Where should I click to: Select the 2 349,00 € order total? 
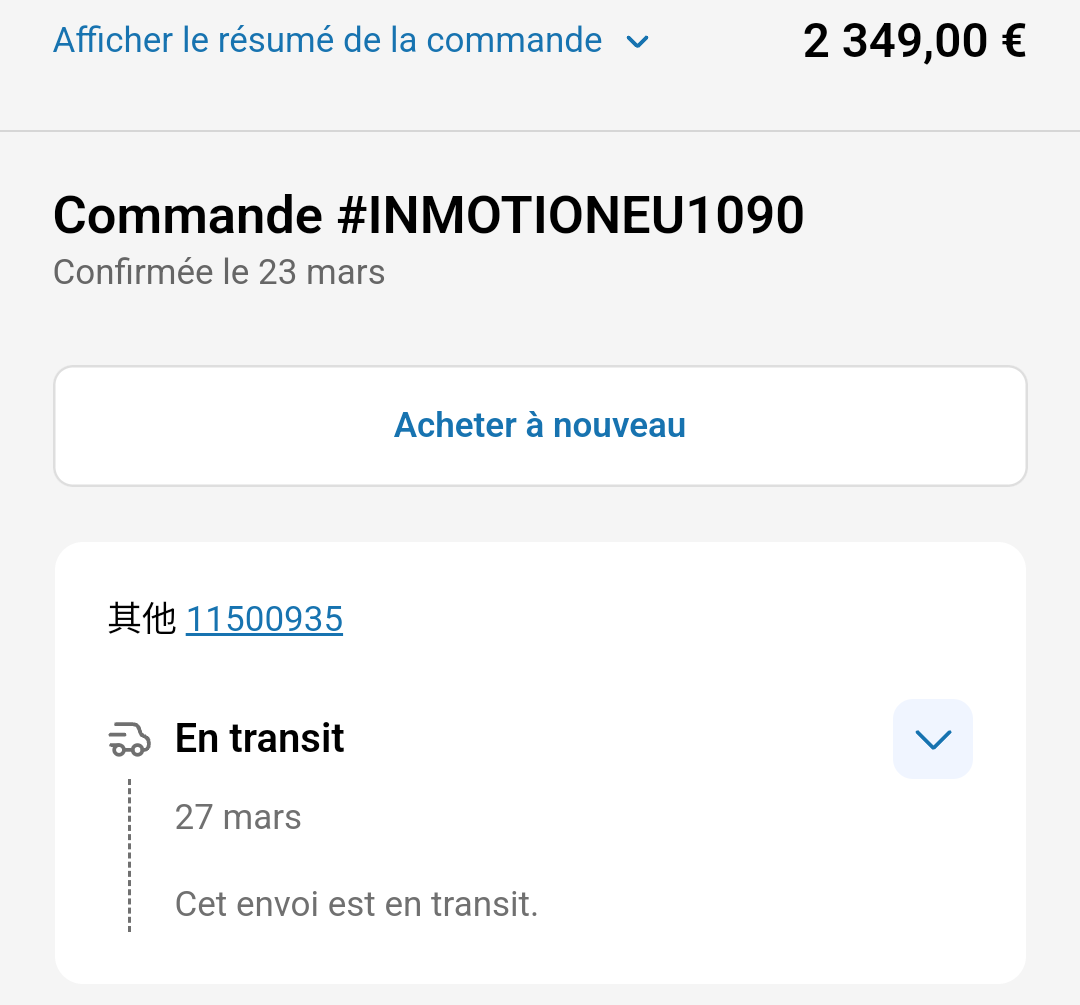(915, 41)
